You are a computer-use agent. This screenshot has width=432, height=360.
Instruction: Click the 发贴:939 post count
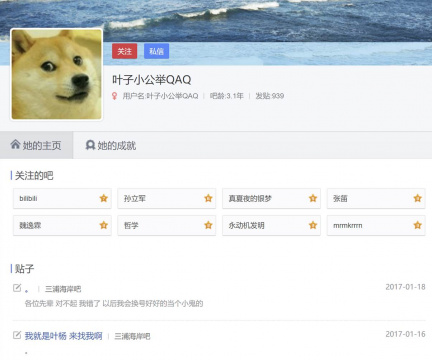coord(270,96)
